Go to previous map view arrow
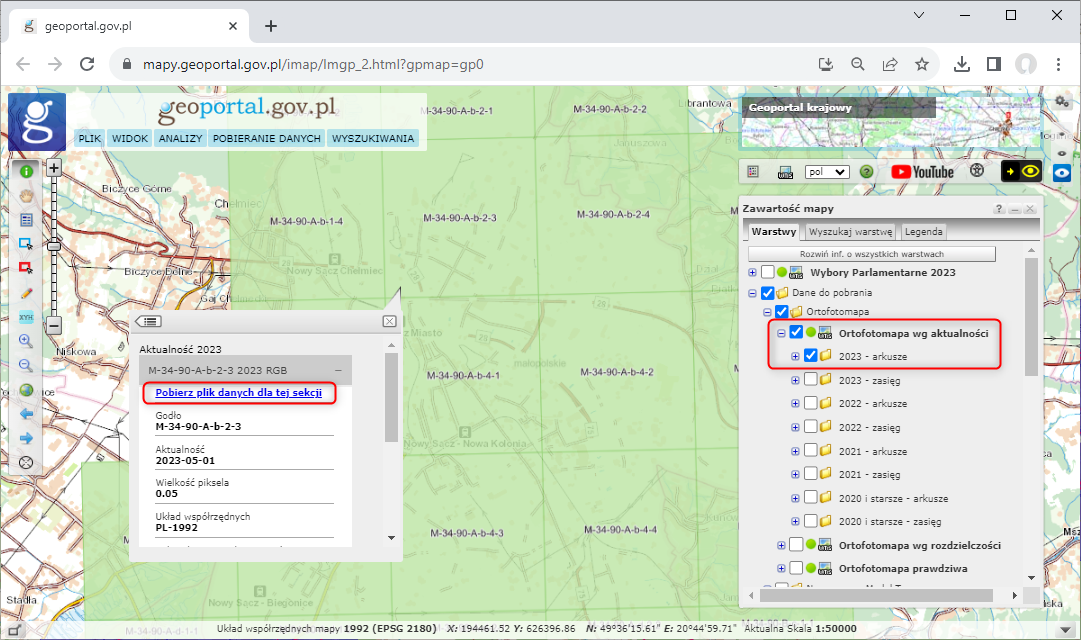This screenshot has width=1081, height=640. (x=27, y=414)
